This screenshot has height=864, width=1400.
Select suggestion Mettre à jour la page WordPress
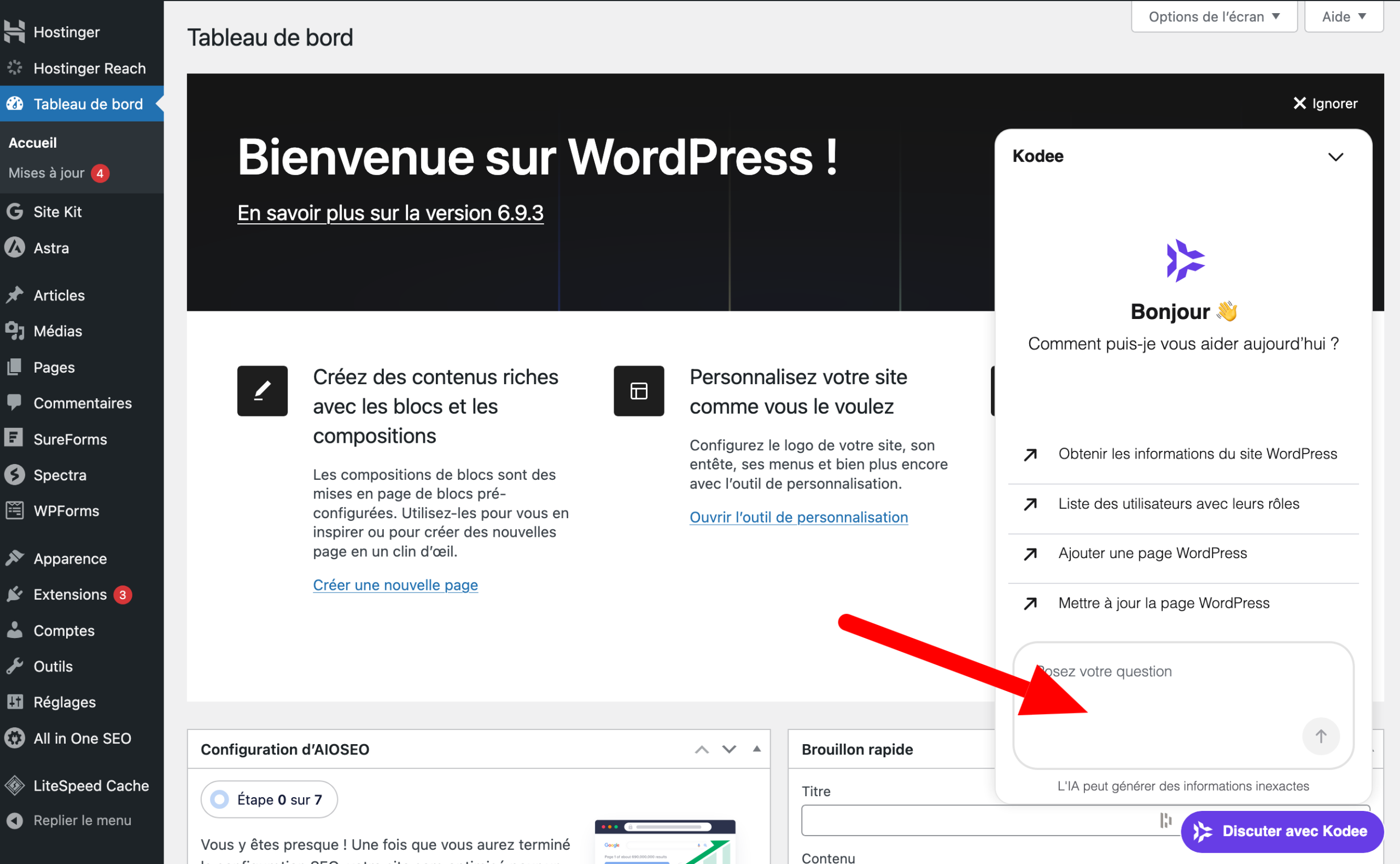click(1183, 603)
